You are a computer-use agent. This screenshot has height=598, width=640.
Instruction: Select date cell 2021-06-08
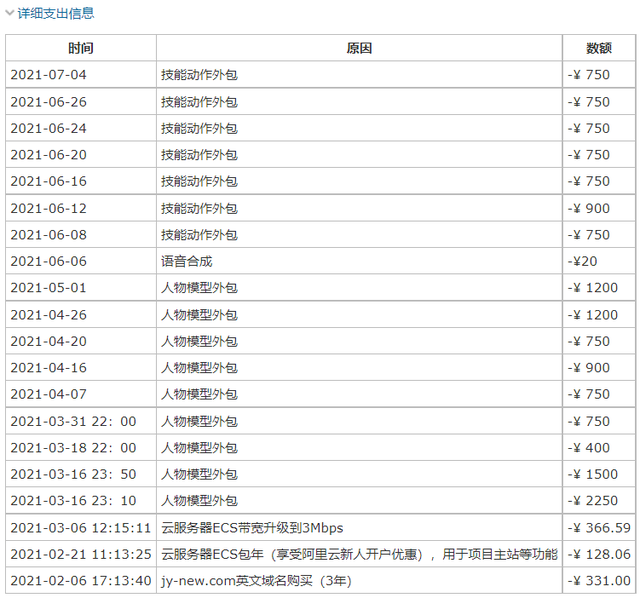point(81,235)
